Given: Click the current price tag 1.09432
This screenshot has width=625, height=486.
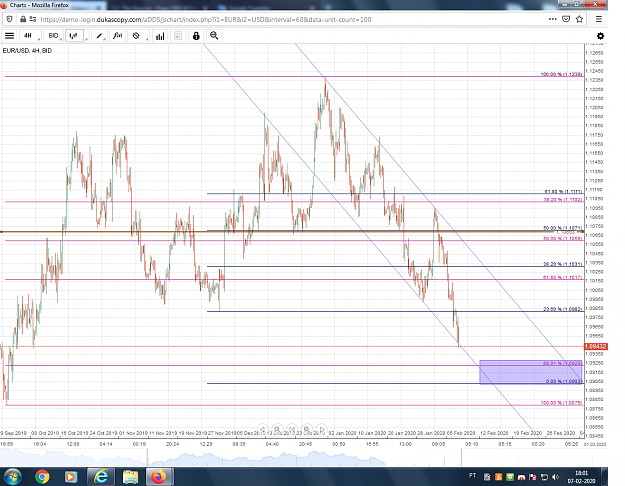Looking at the screenshot, I should (x=596, y=346).
